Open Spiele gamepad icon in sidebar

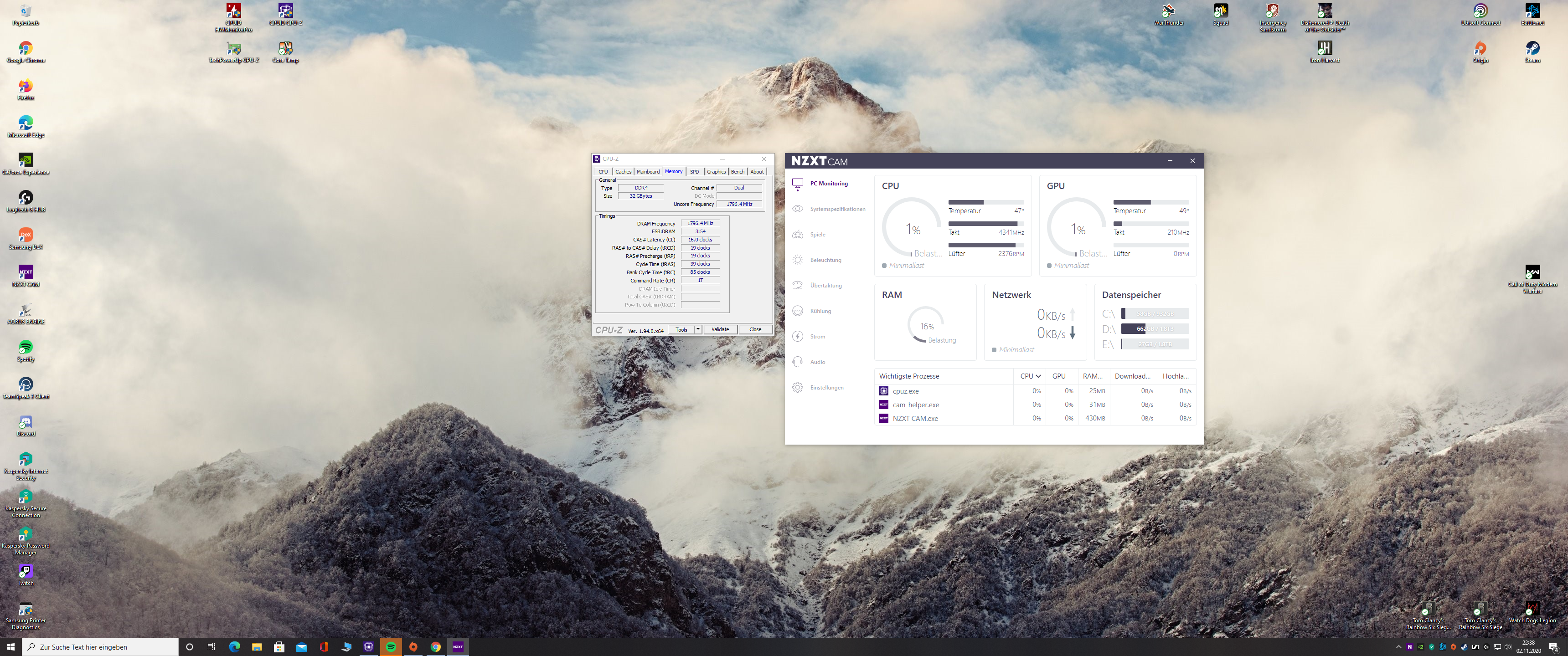pyautogui.click(x=797, y=234)
